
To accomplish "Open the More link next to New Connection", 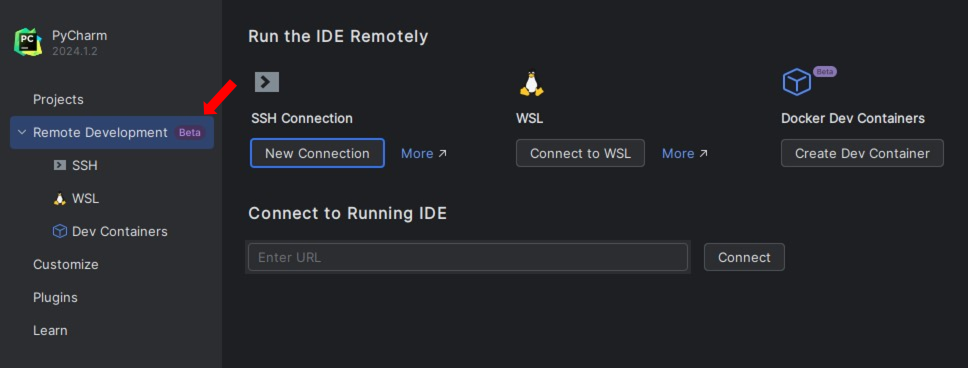I will click(424, 153).
